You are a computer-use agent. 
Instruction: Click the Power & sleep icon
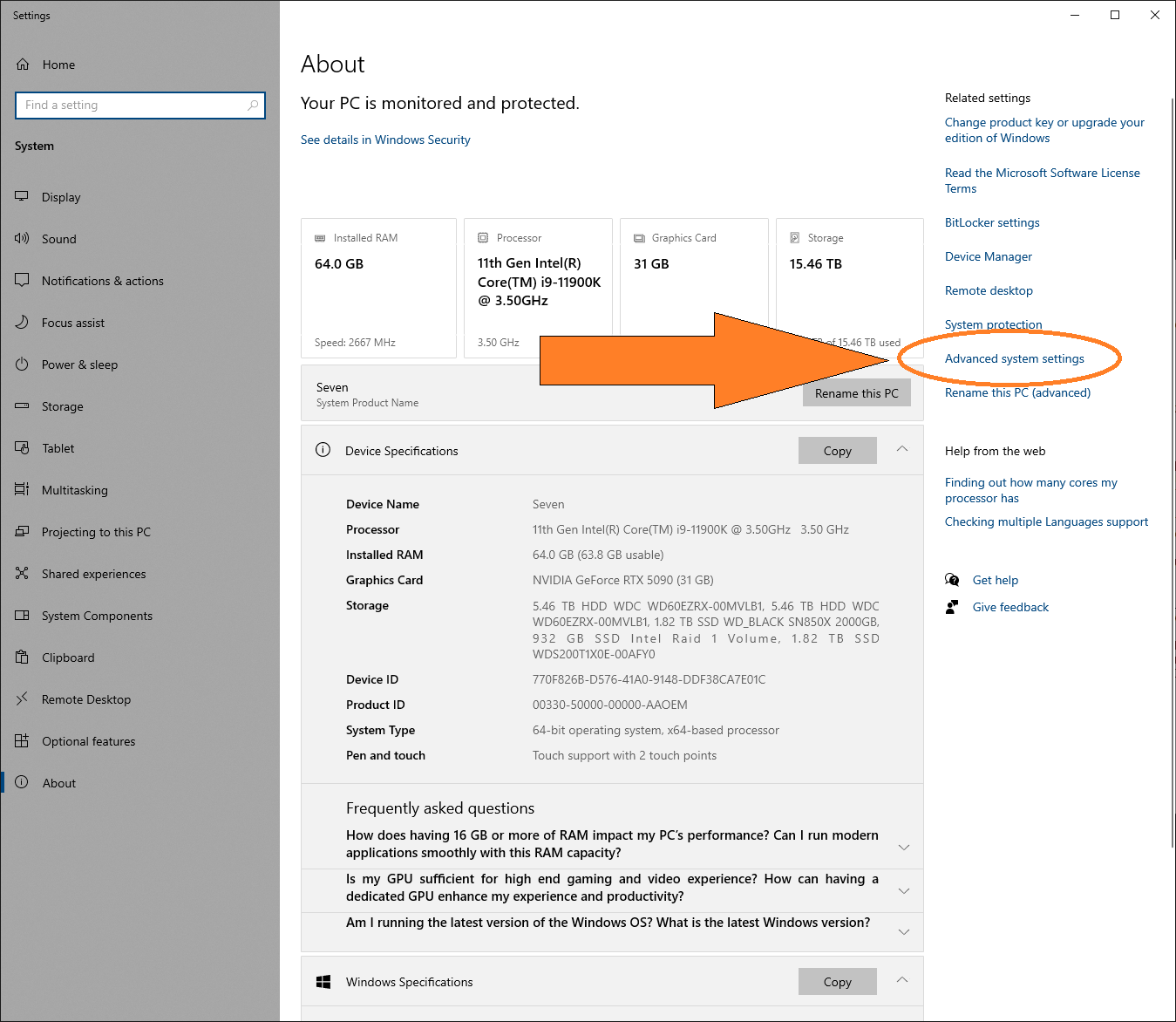pyautogui.click(x=22, y=365)
